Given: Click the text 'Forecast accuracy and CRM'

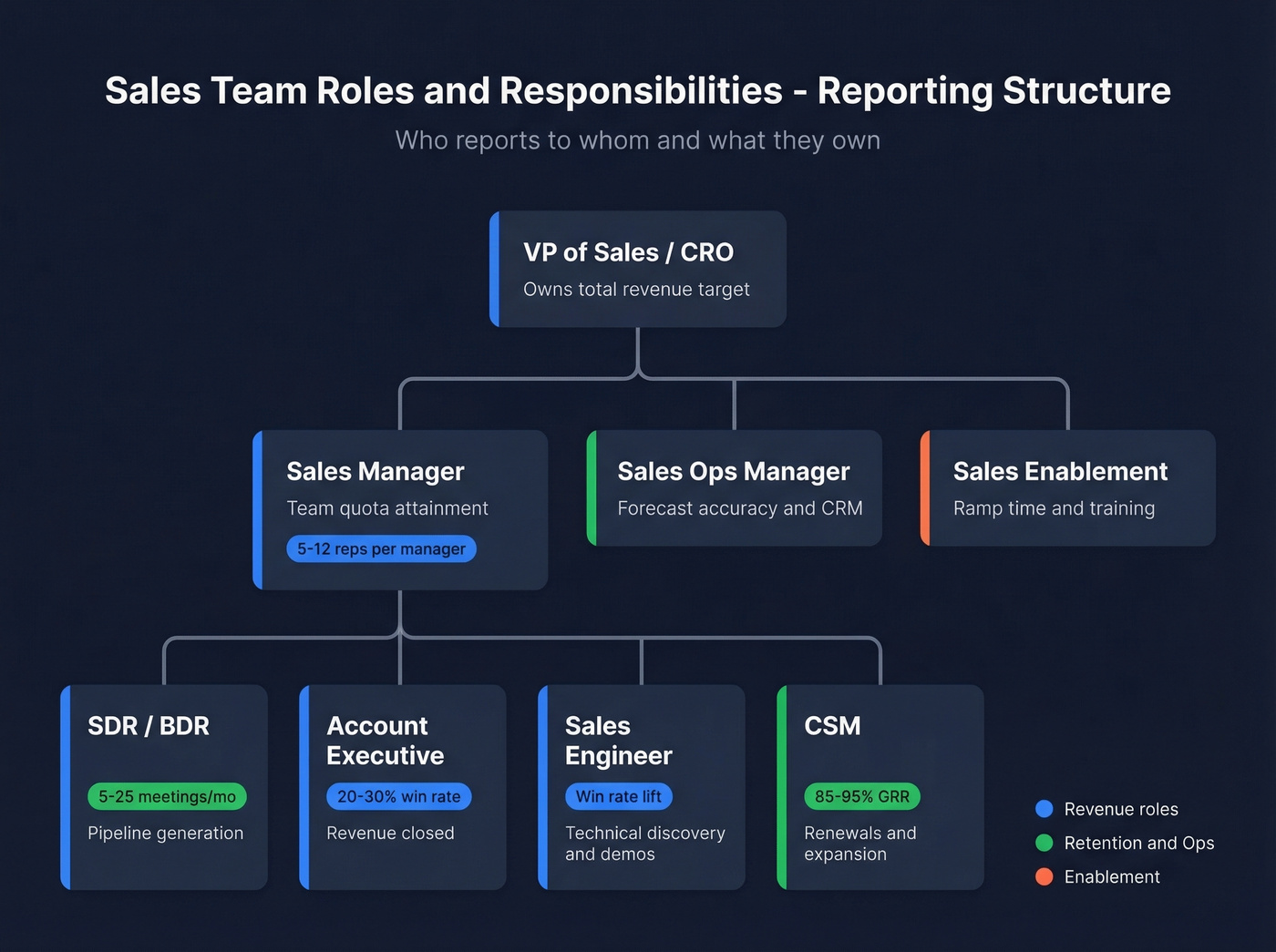Looking at the screenshot, I should [740, 508].
